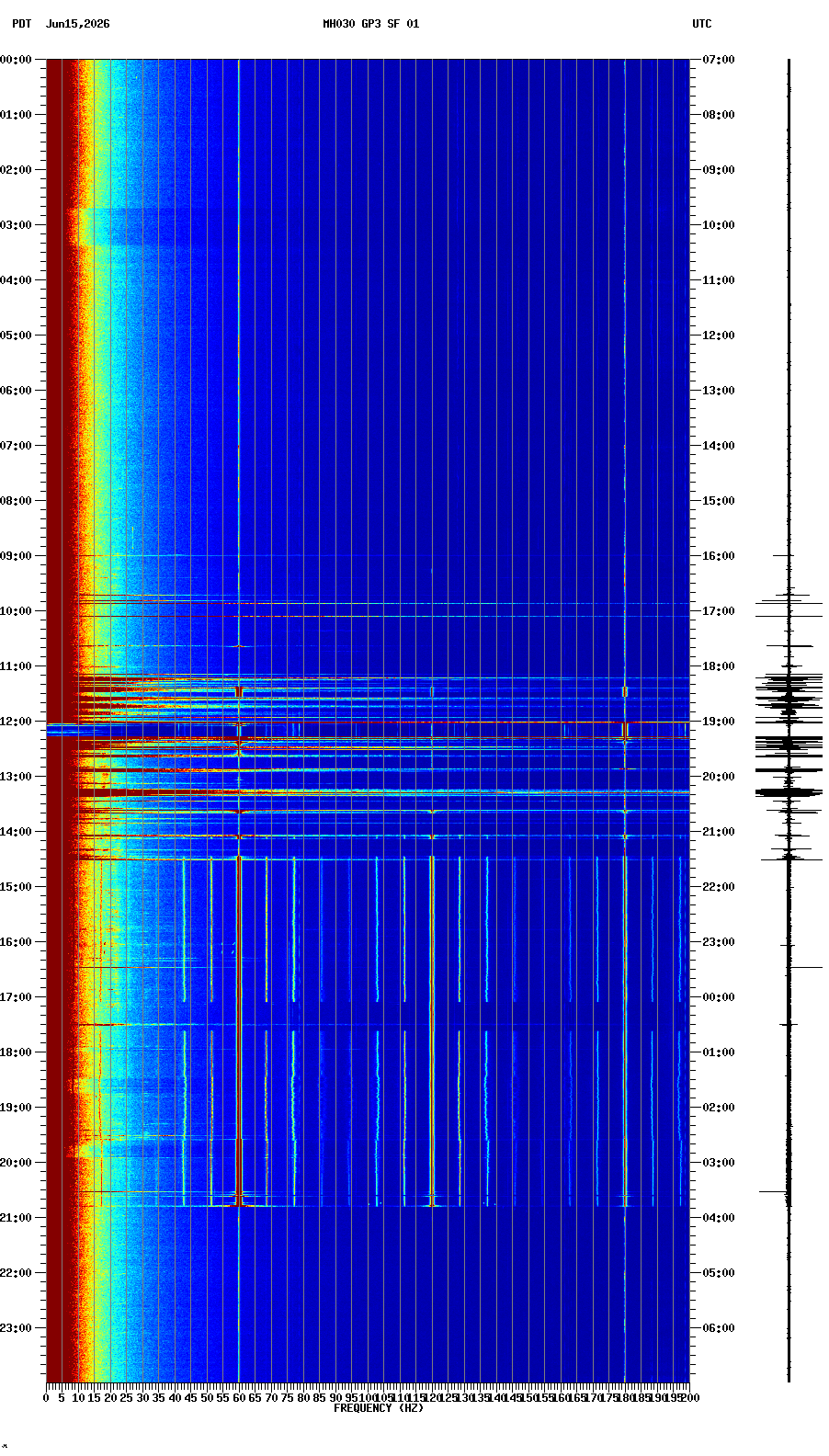This screenshot has width=829, height=1456.
Task: Select the 11:00 label on PDT axis
Action: (x=16, y=666)
